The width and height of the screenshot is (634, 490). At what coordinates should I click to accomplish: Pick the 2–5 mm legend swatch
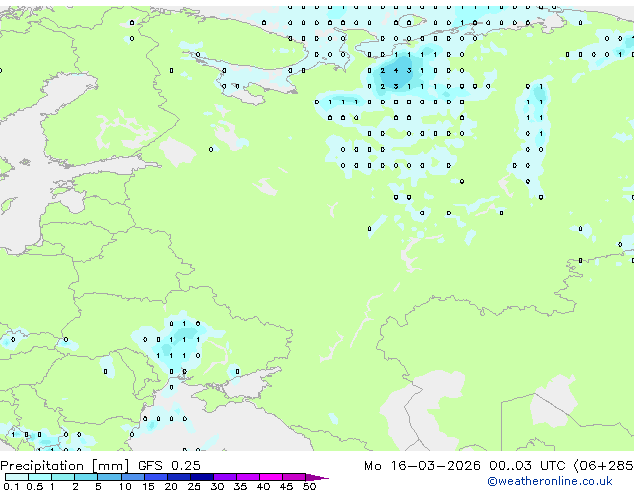(86, 477)
